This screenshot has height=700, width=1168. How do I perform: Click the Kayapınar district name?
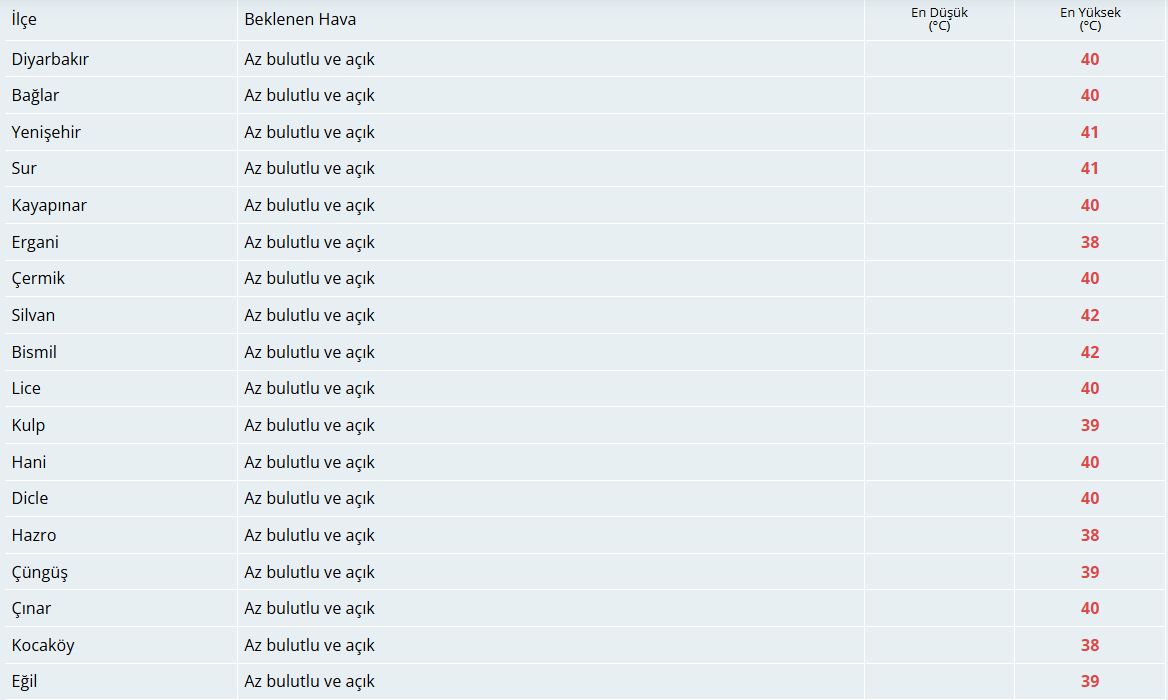click(x=49, y=206)
